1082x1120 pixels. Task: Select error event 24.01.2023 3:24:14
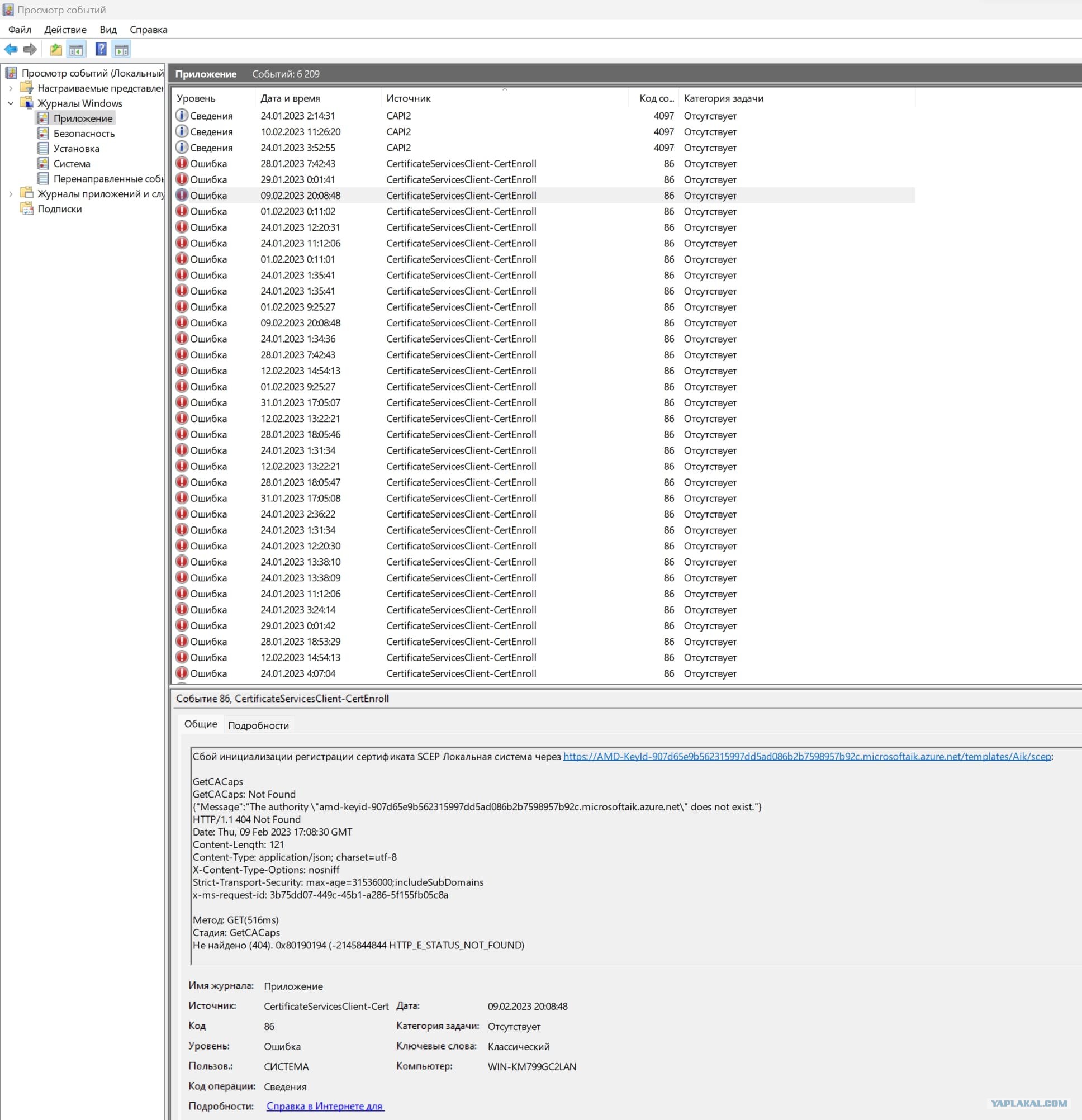pyautogui.click(x=544, y=610)
